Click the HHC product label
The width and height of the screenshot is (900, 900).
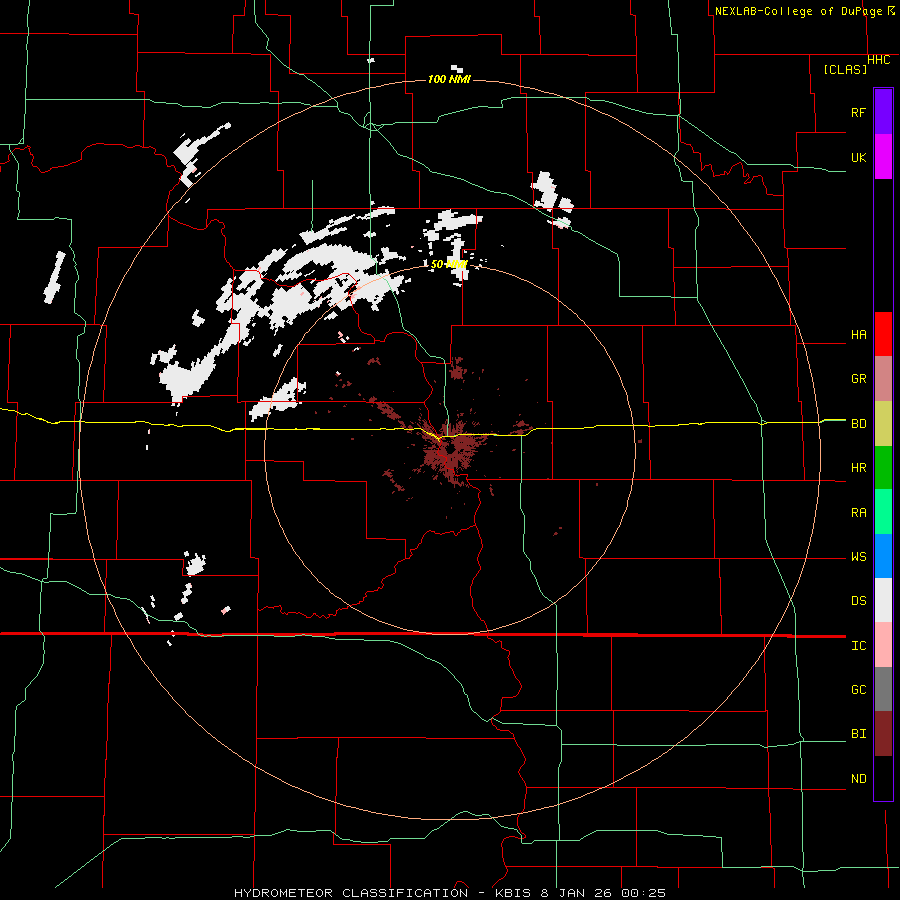(879, 60)
